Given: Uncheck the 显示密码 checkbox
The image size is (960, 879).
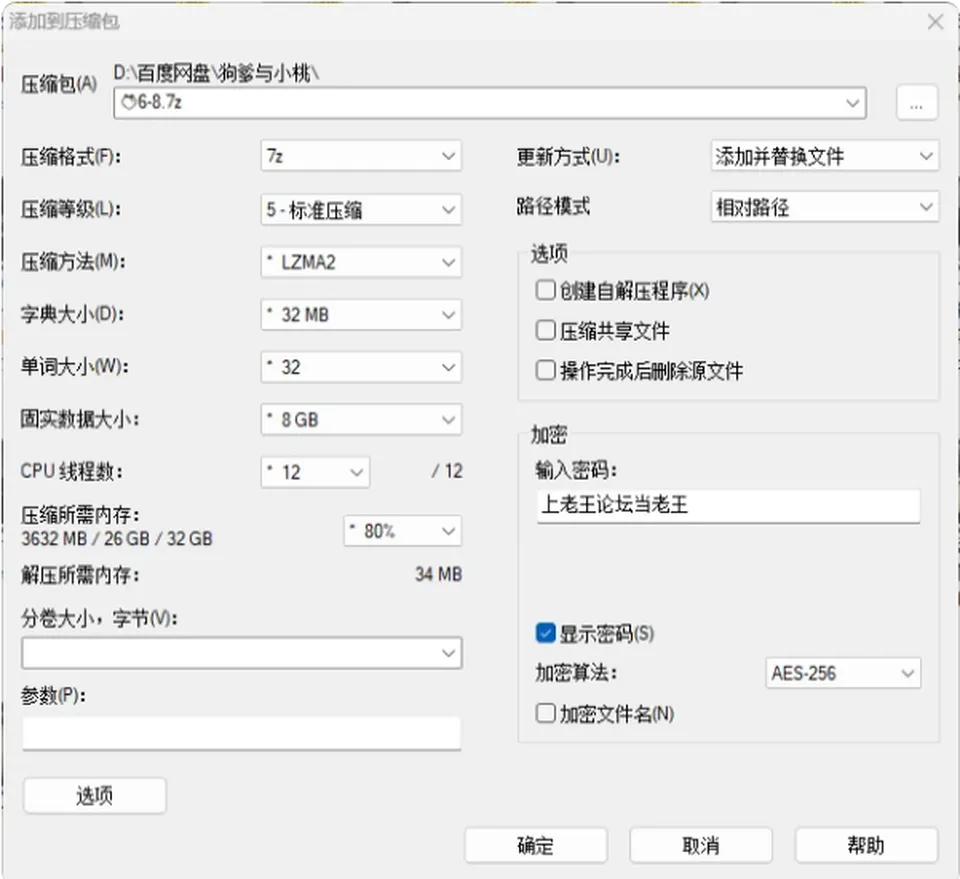Looking at the screenshot, I should pyautogui.click(x=545, y=633).
